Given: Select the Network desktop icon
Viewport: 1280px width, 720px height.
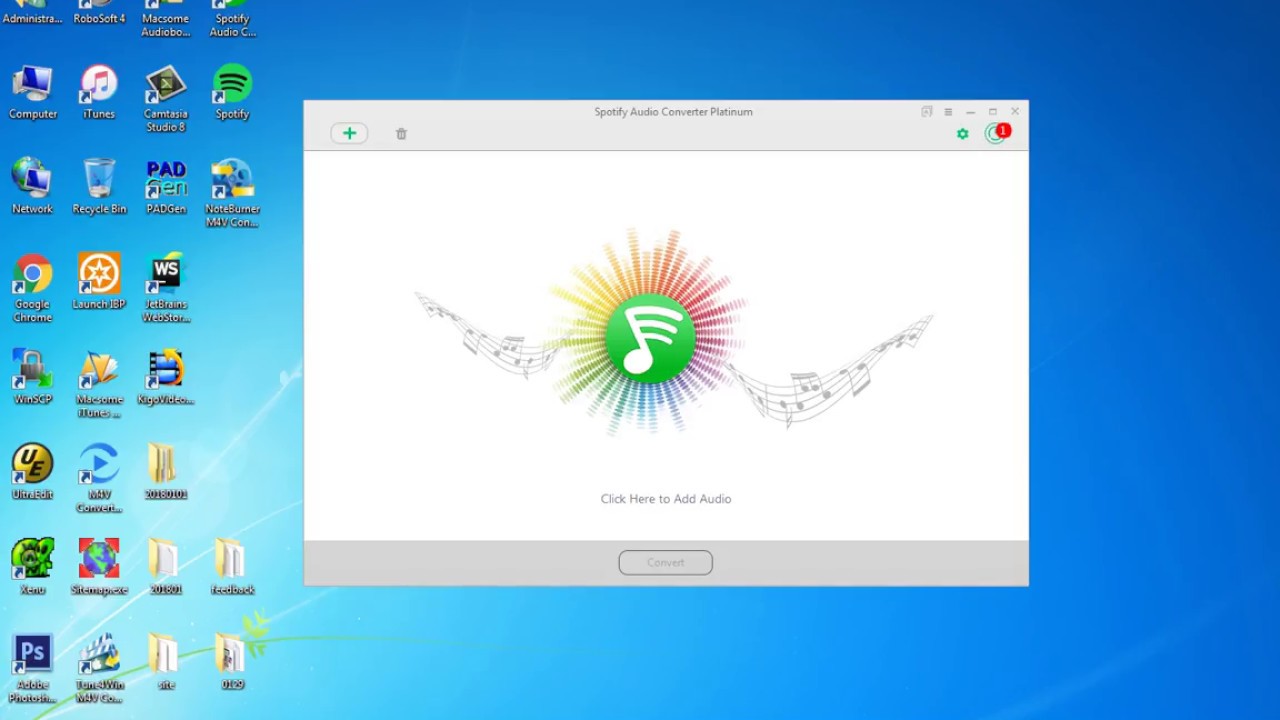Looking at the screenshot, I should click(x=32, y=186).
